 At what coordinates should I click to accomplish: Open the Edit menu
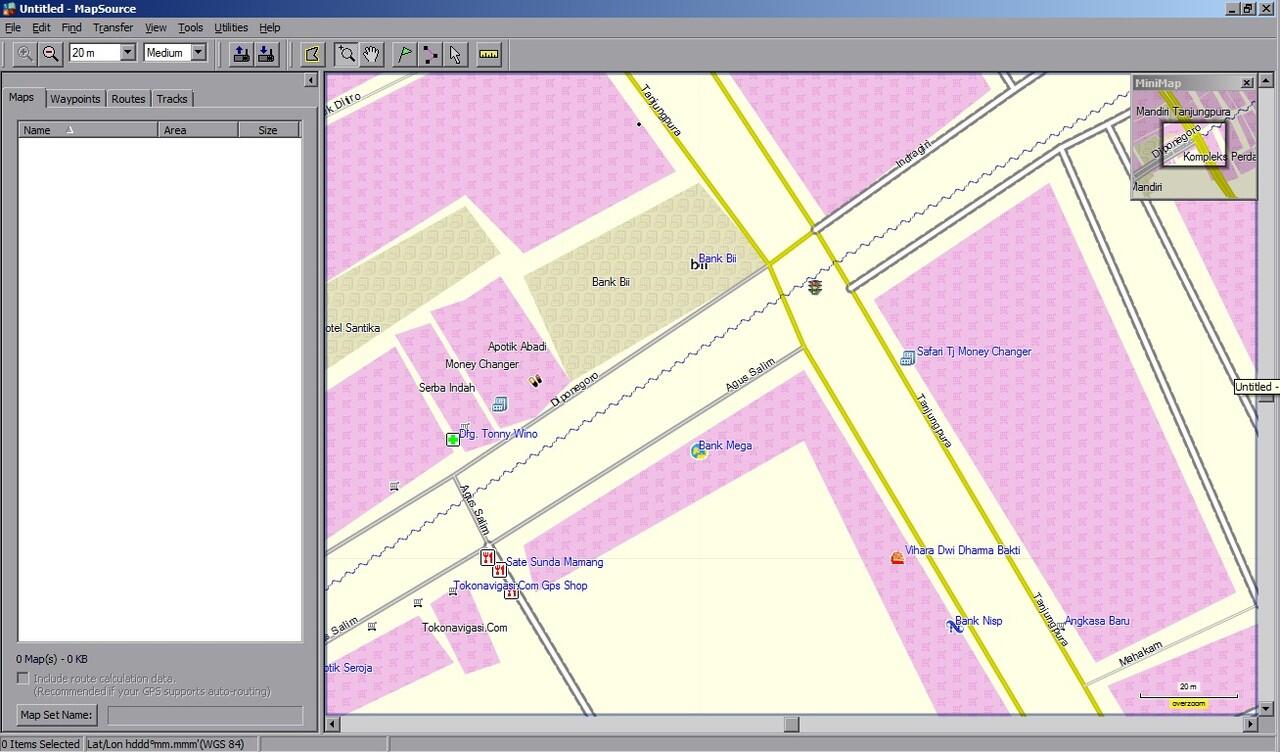41,28
